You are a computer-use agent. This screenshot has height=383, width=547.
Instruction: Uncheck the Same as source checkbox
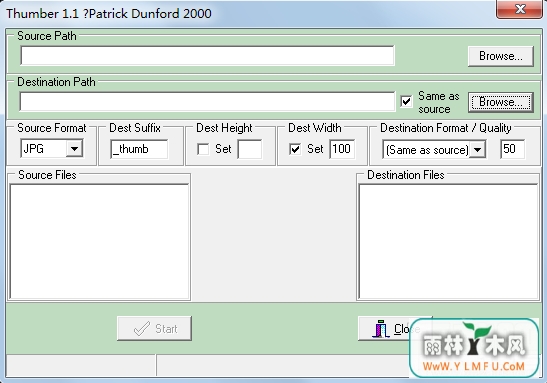406,102
